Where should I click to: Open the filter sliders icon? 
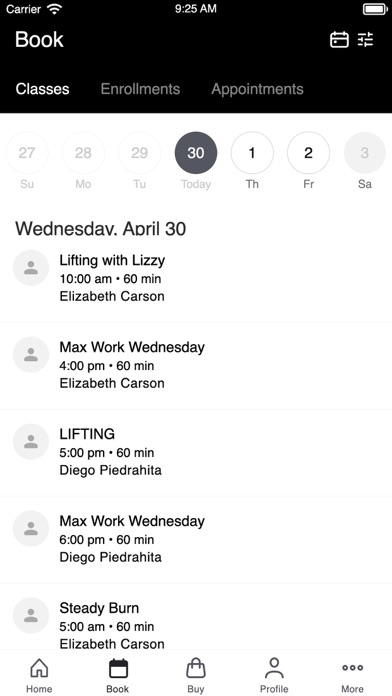(x=366, y=40)
